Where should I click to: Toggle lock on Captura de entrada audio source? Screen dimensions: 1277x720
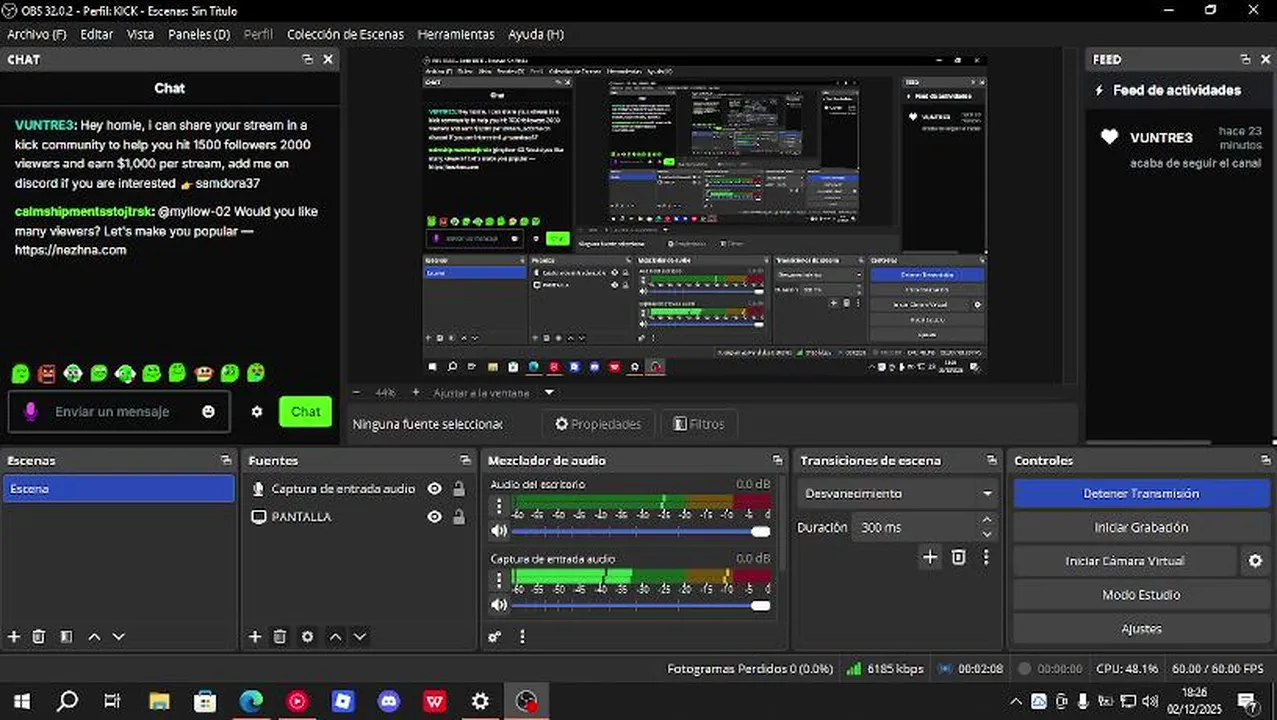[x=459, y=489]
